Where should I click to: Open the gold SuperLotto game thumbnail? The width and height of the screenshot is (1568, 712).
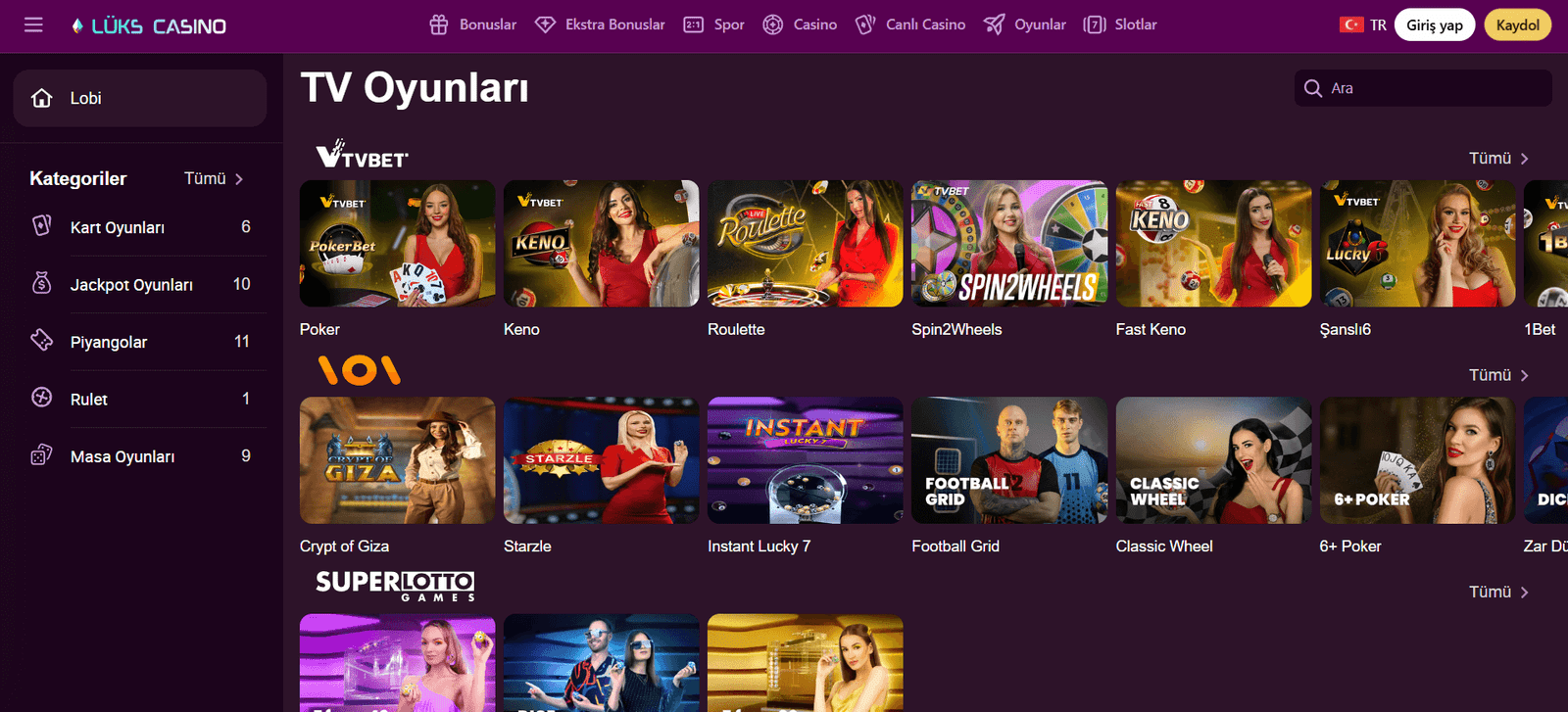pos(806,663)
